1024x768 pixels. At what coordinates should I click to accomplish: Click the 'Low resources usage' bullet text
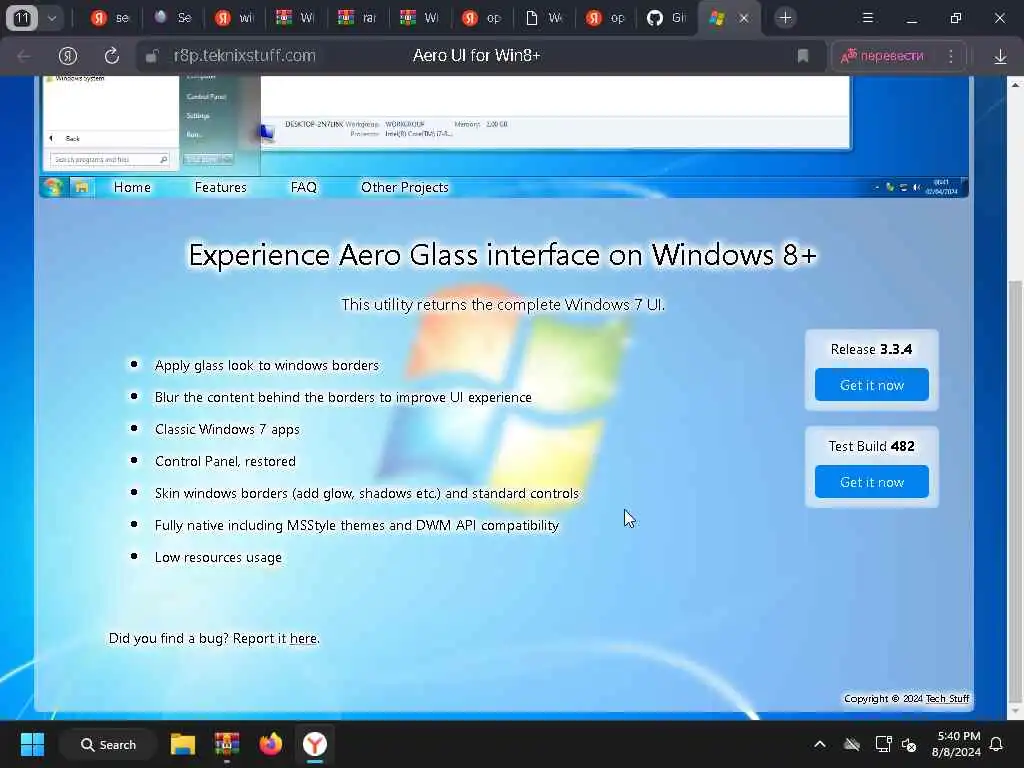[218, 557]
